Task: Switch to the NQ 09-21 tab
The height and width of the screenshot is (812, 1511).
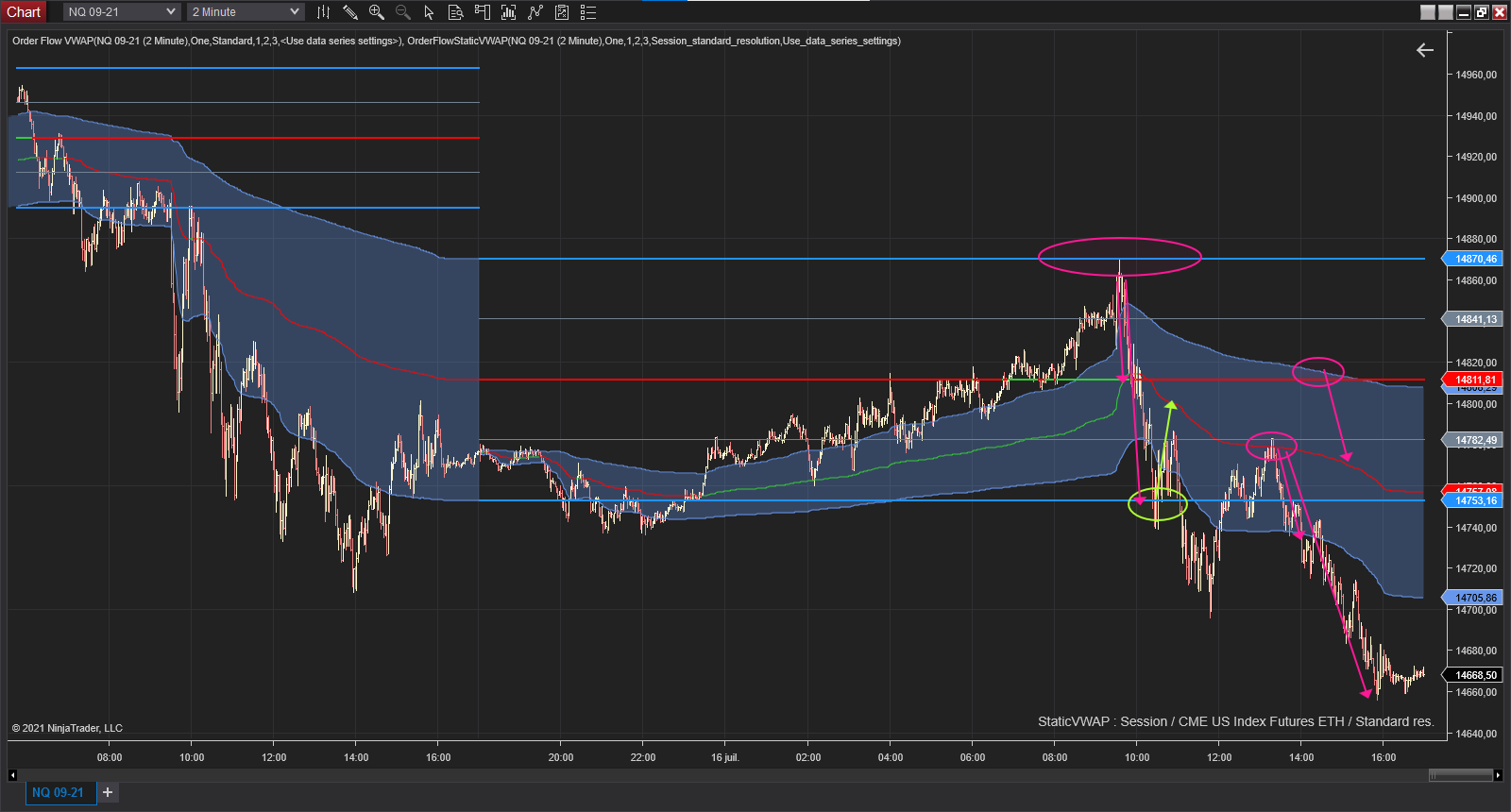Action: [x=59, y=792]
